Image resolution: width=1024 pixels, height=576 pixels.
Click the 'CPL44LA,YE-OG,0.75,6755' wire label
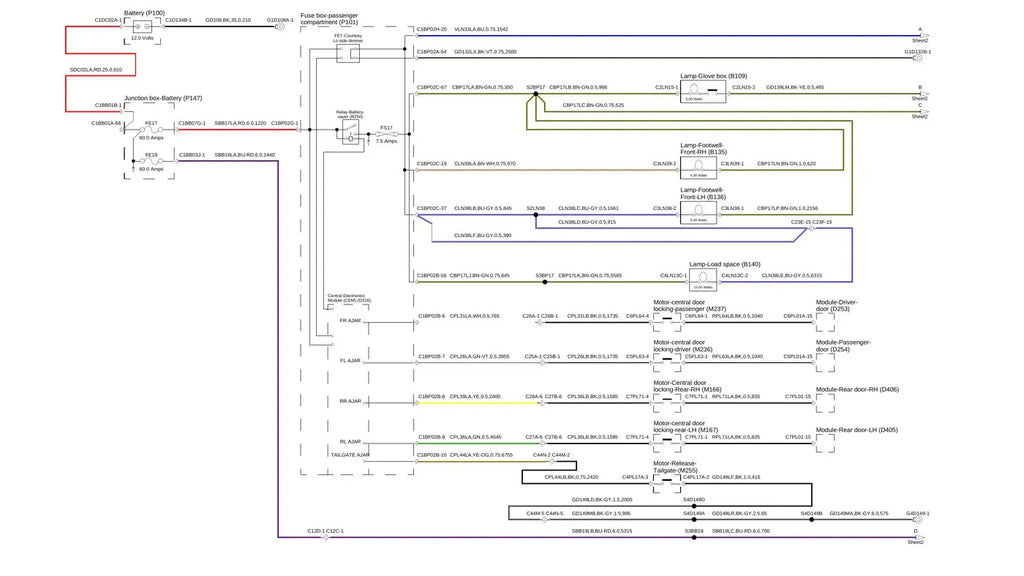coord(481,455)
